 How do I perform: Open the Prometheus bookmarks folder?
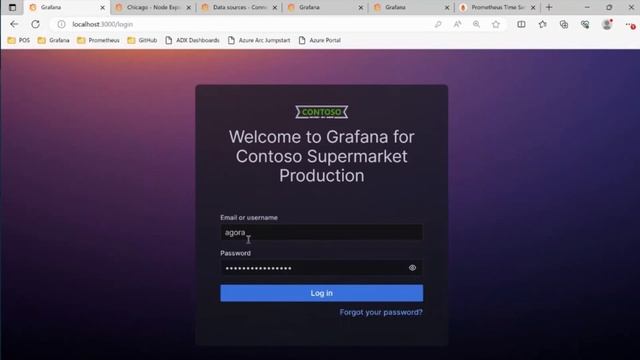pos(98,40)
